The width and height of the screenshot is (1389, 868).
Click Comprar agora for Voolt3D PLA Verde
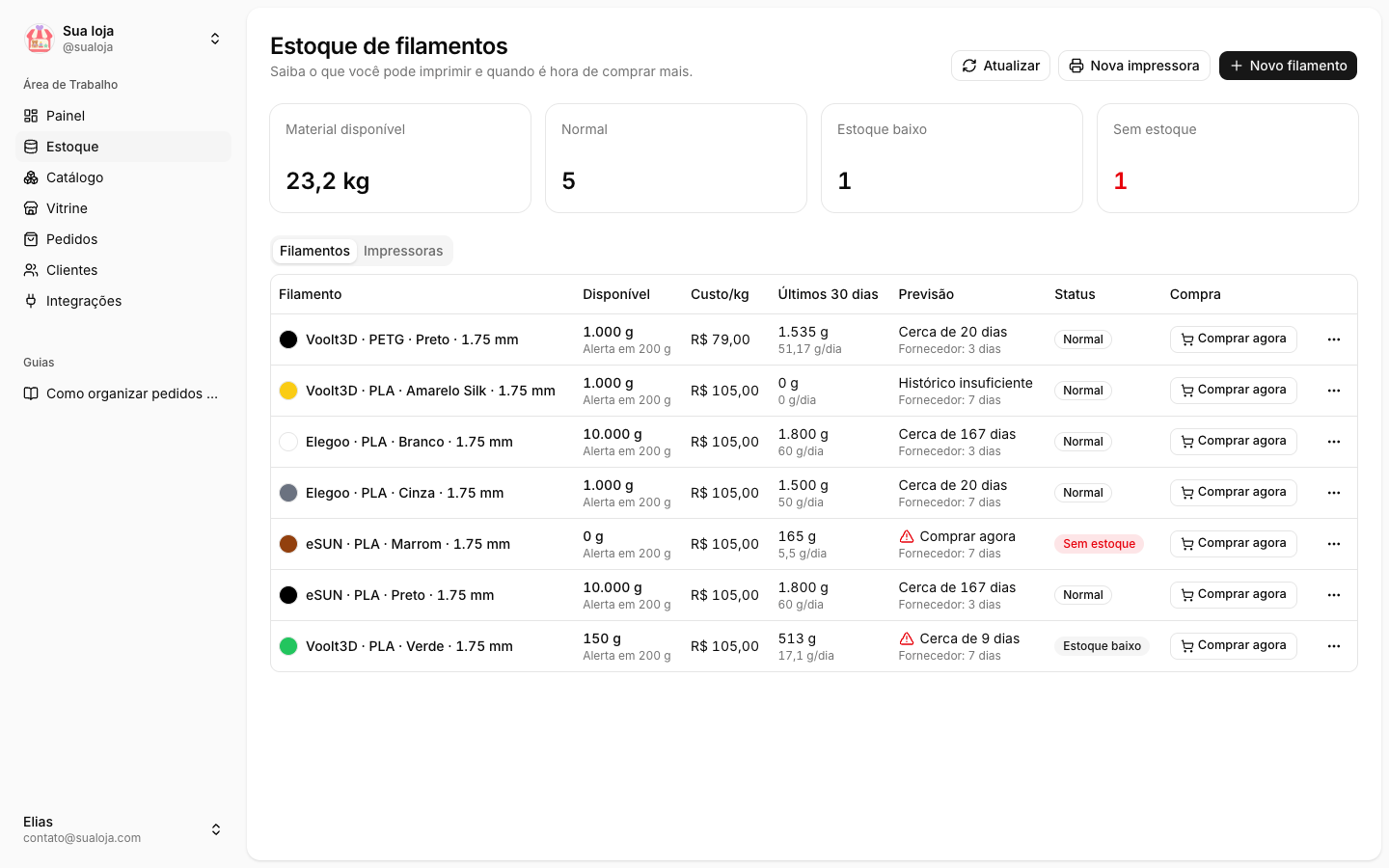click(1234, 646)
